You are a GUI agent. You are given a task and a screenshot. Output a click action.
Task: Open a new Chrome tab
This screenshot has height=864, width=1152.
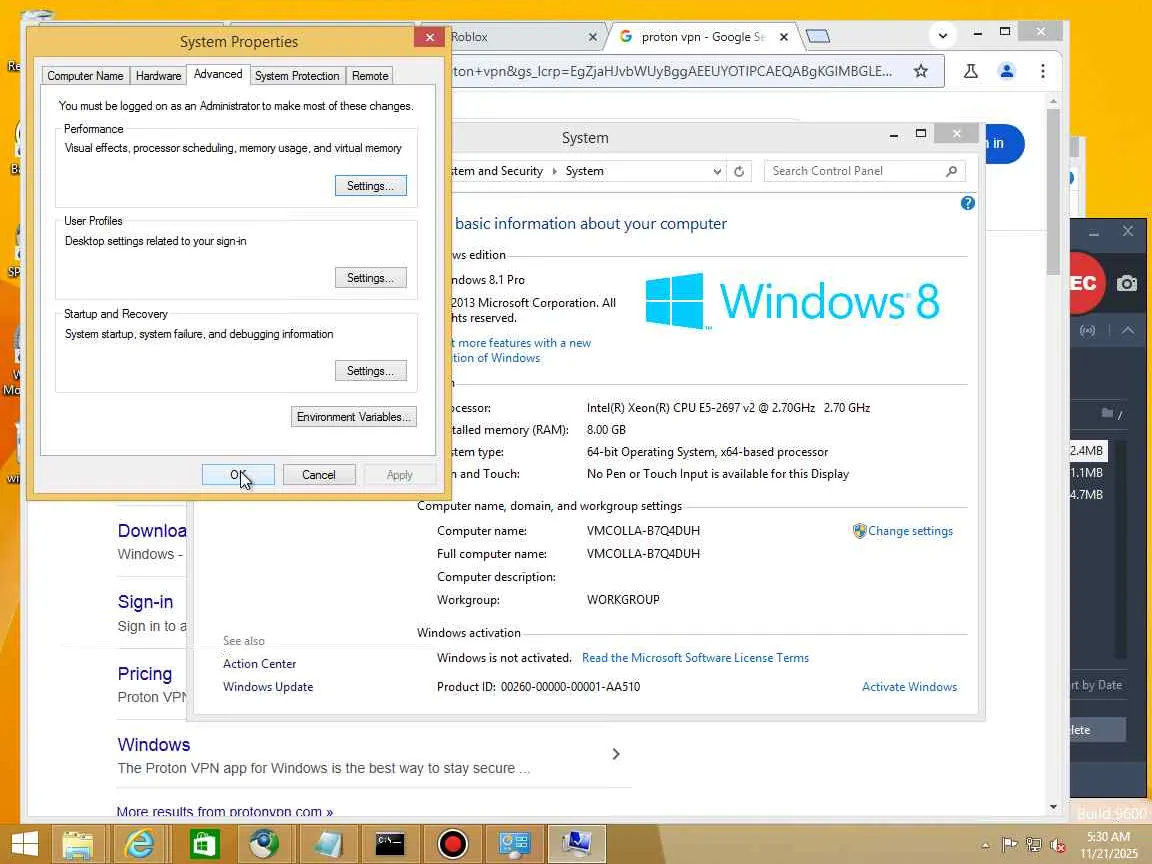coord(818,36)
